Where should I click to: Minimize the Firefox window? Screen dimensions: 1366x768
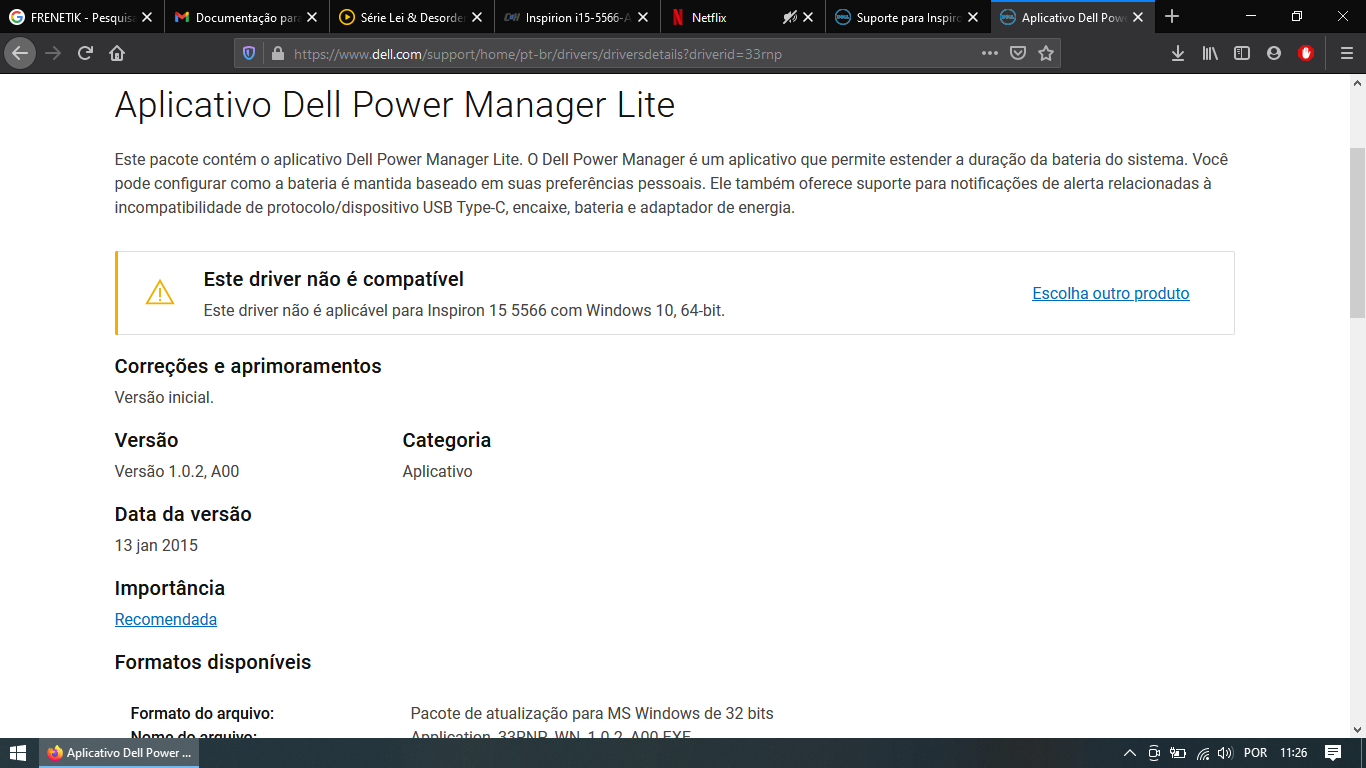click(1250, 16)
